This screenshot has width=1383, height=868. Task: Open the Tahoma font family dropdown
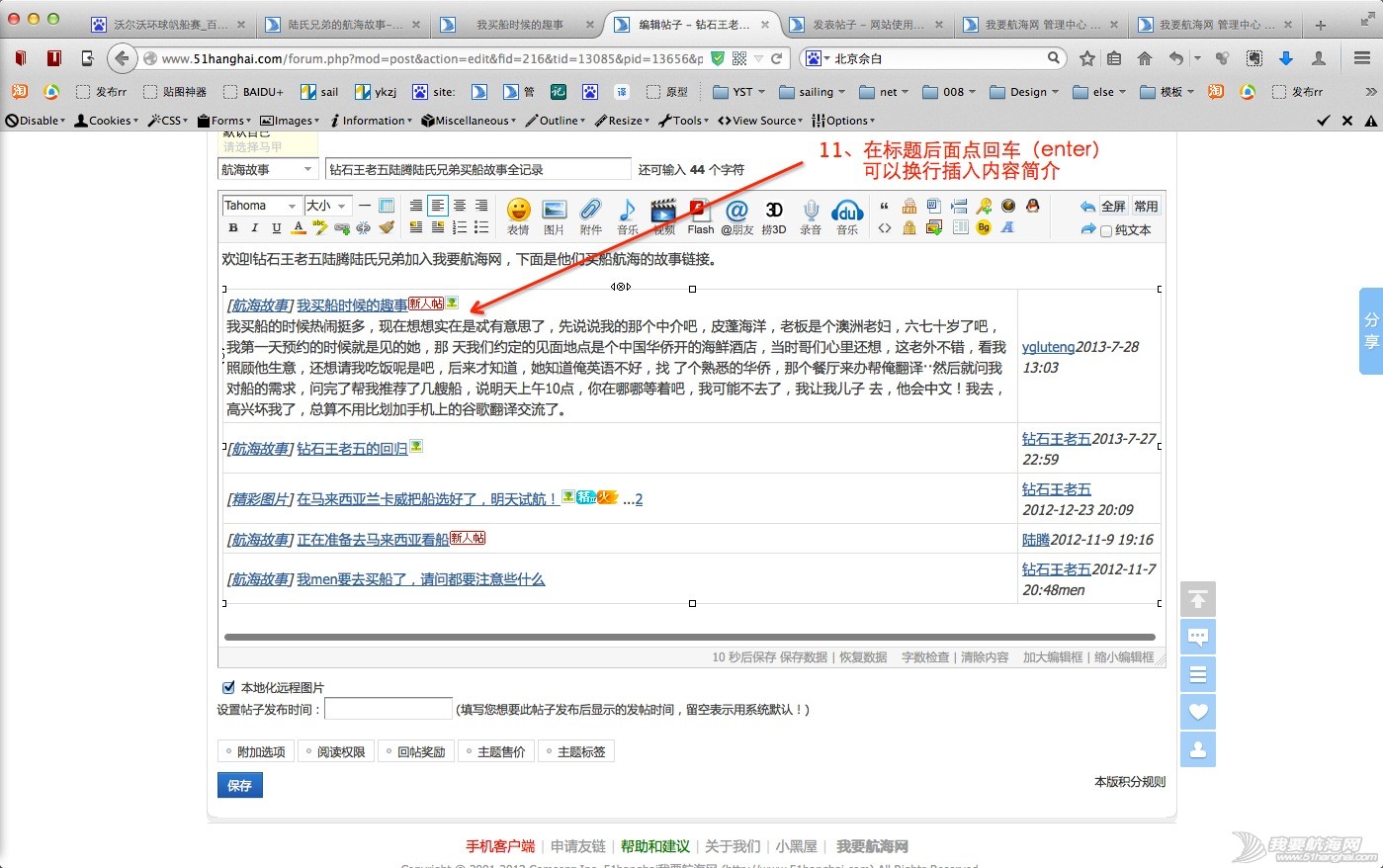click(261, 206)
